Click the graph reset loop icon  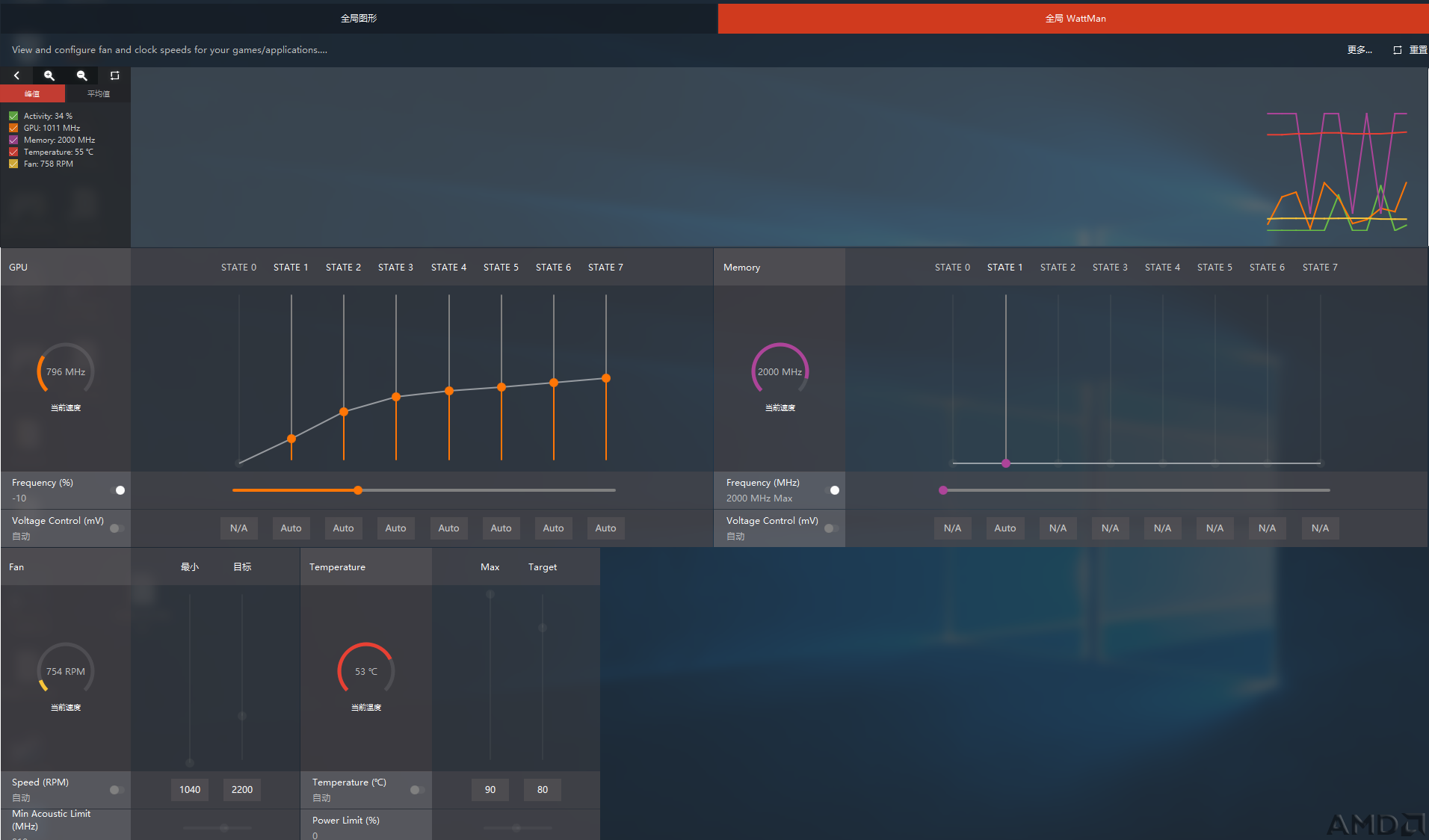[114, 75]
